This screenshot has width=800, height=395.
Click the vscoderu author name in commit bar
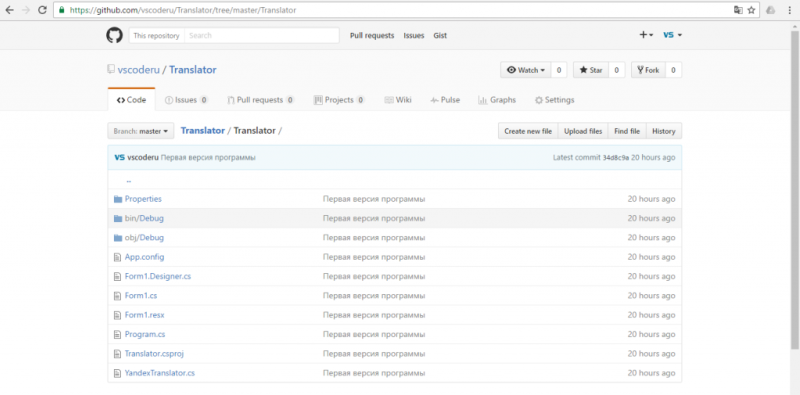coord(143,158)
